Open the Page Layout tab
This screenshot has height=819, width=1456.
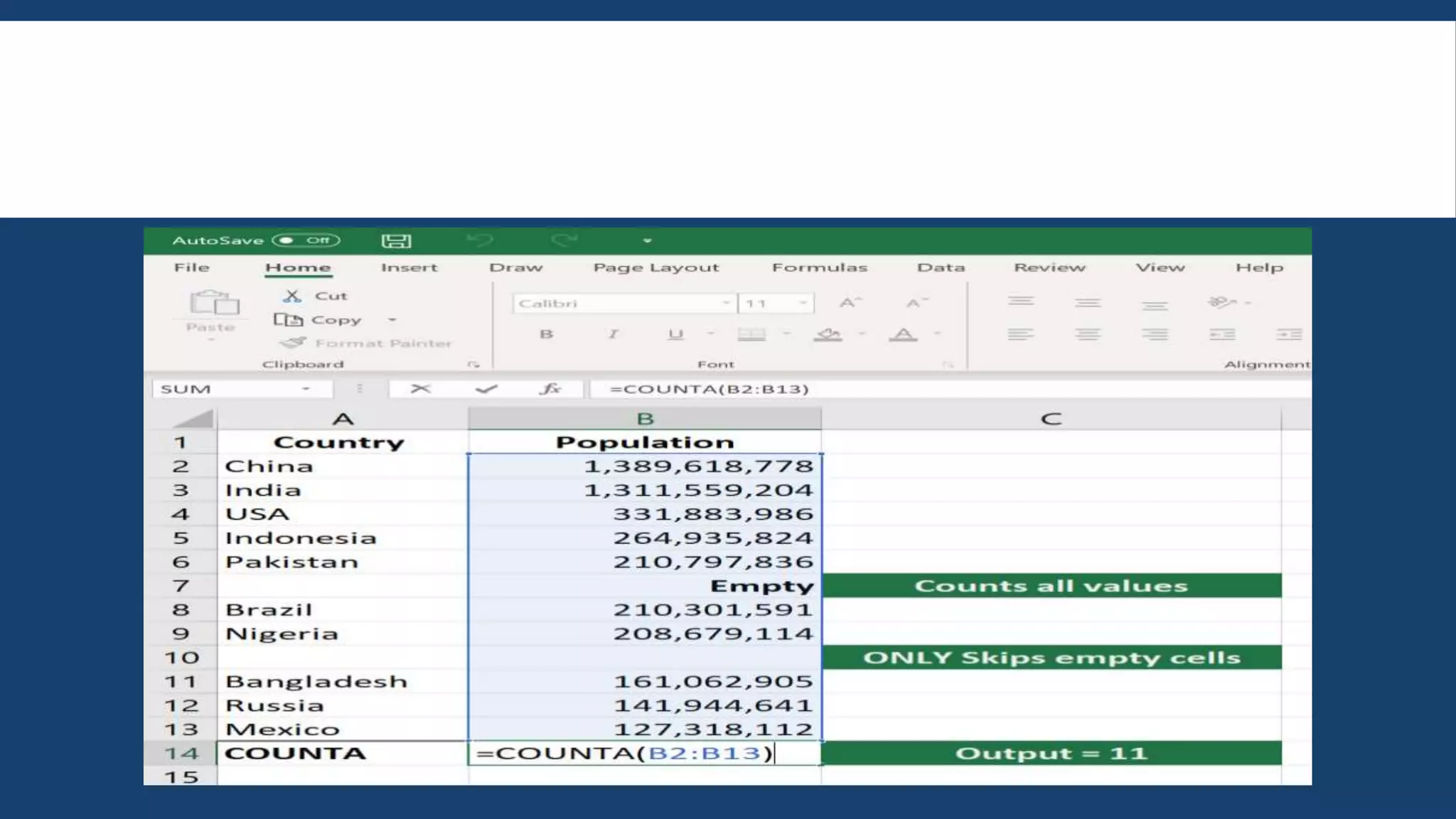click(655, 268)
